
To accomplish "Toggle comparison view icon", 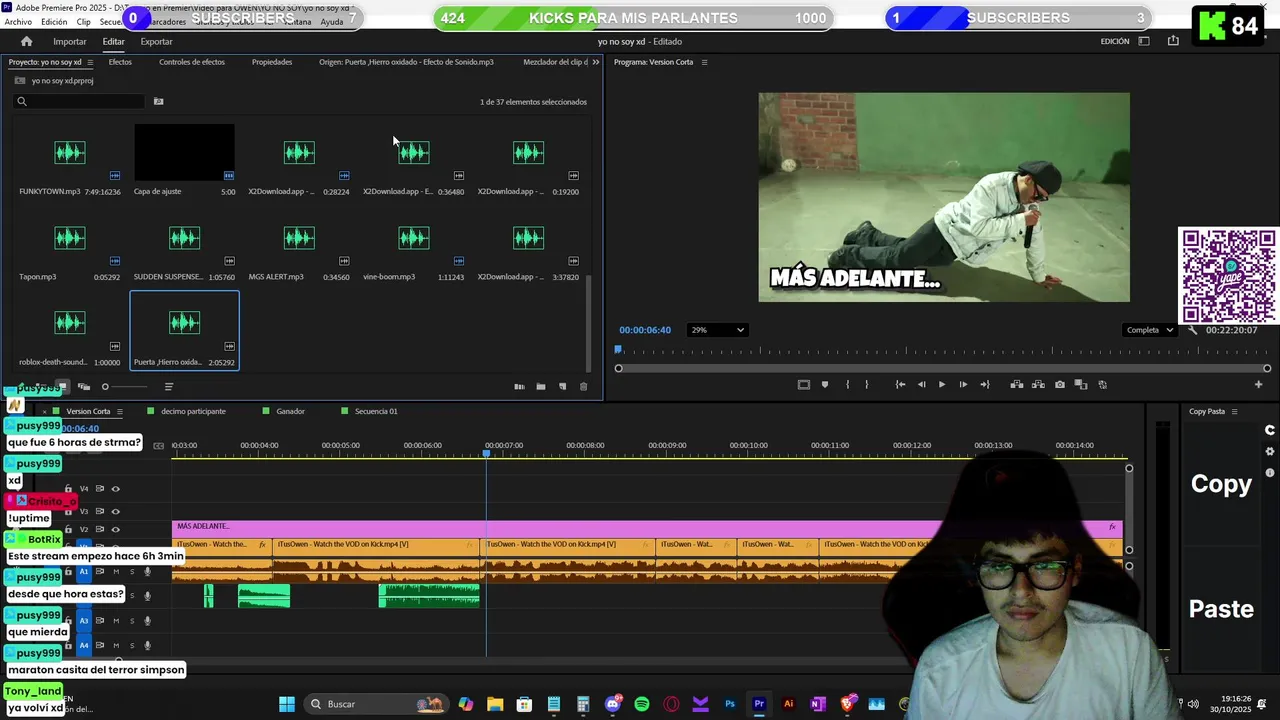I will (1081, 384).
